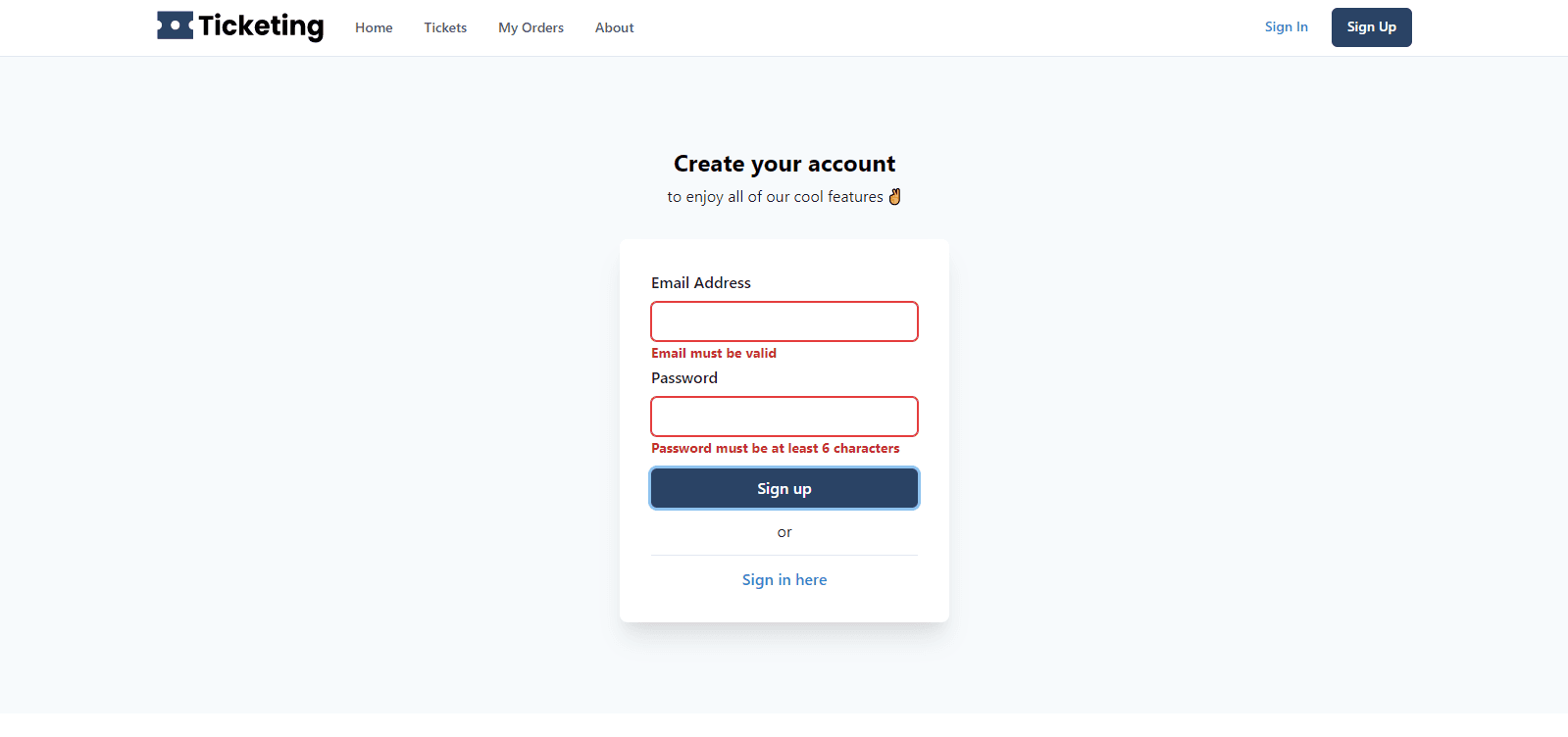Click the "Create your account" heading
Viewport: 1568px width, 737px height.
(784, 164)
